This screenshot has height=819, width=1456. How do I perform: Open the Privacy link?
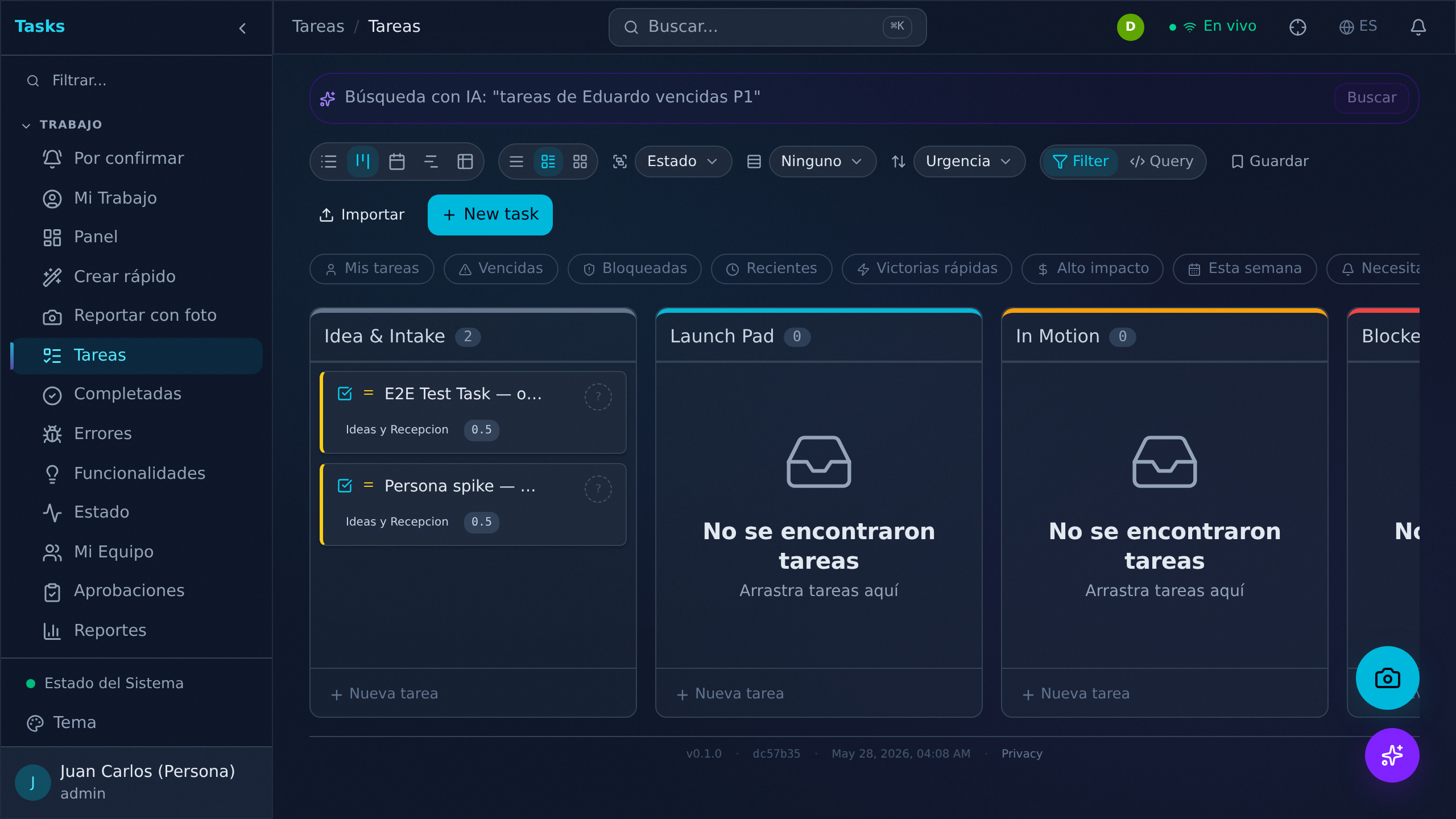[1022, 754]
